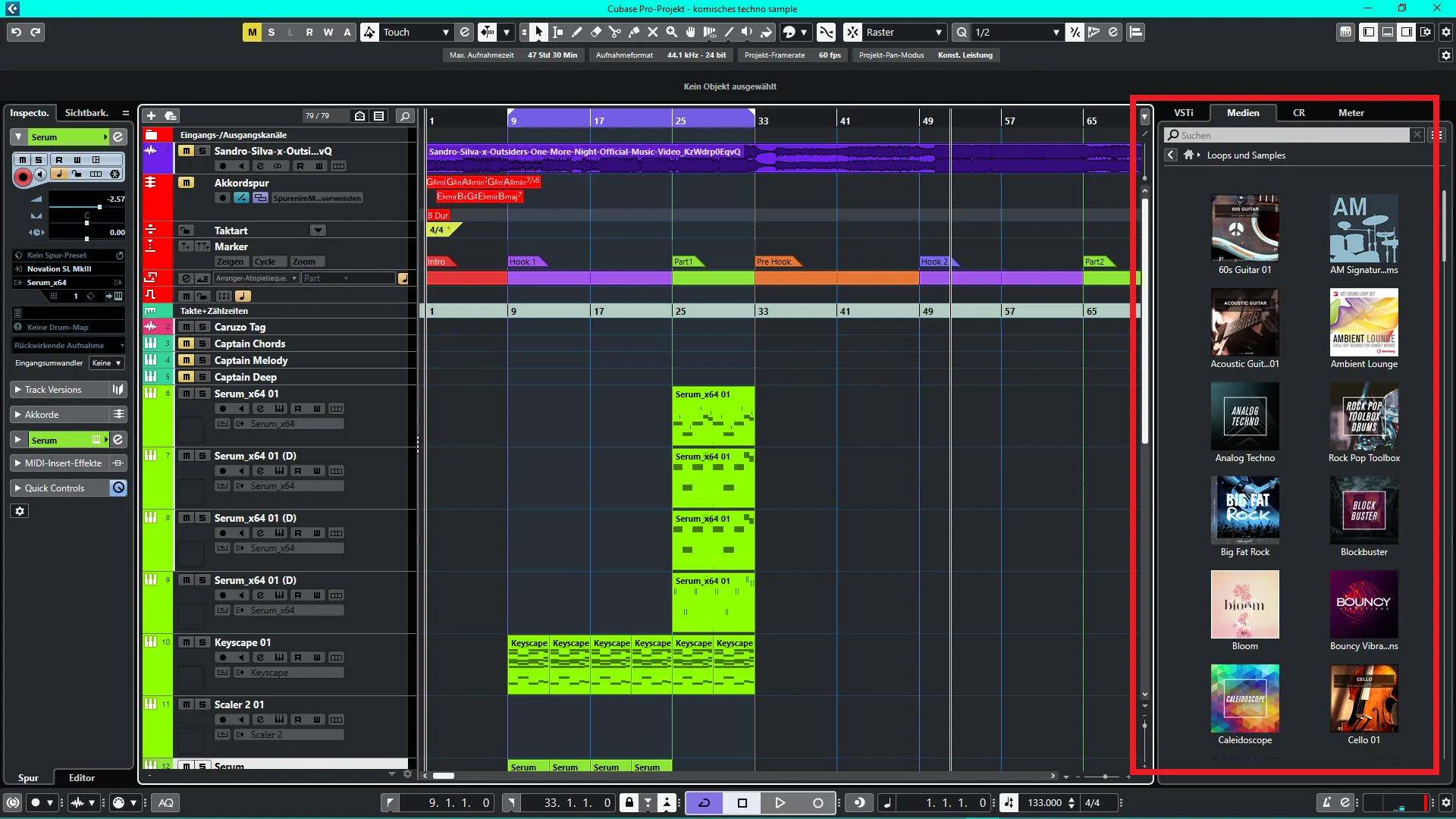Click the Play button in transport
Viewport: 1456px width, 819px height.
[780, 802]
